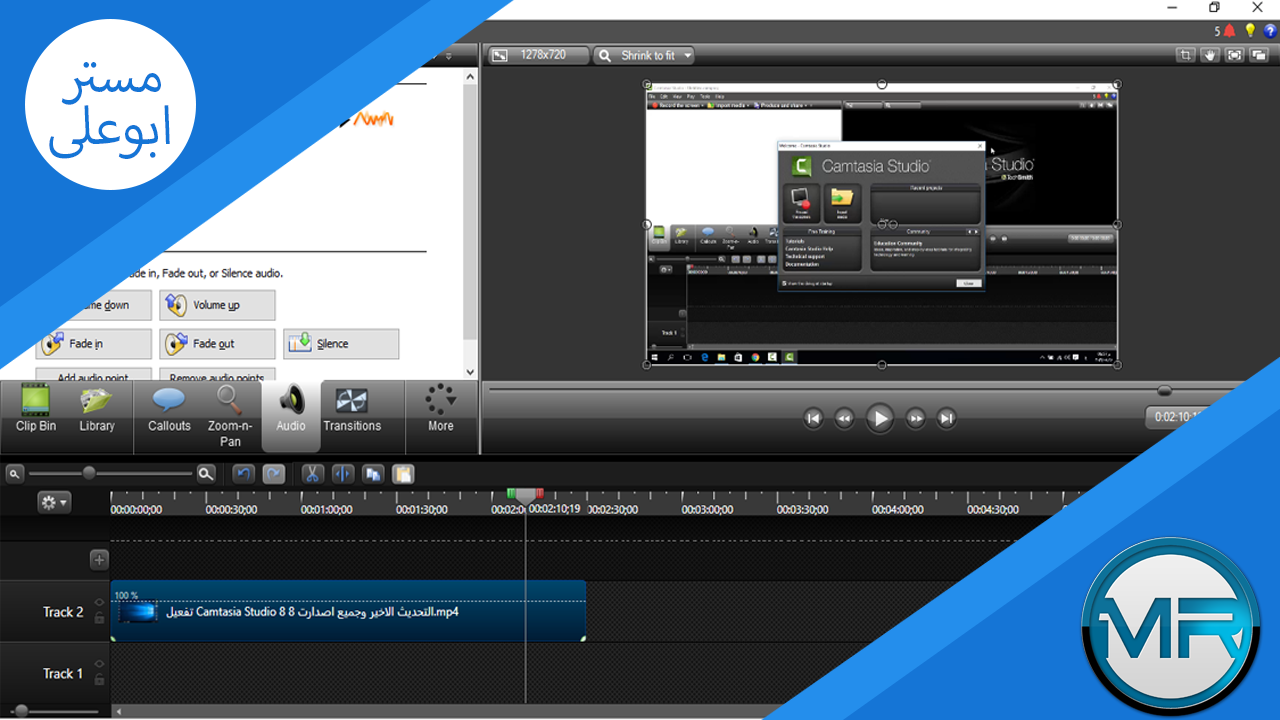Select the Camtasia Studio 8 mp4 clip
Viewport: 1280px width, 720px height.
[348, 611]
